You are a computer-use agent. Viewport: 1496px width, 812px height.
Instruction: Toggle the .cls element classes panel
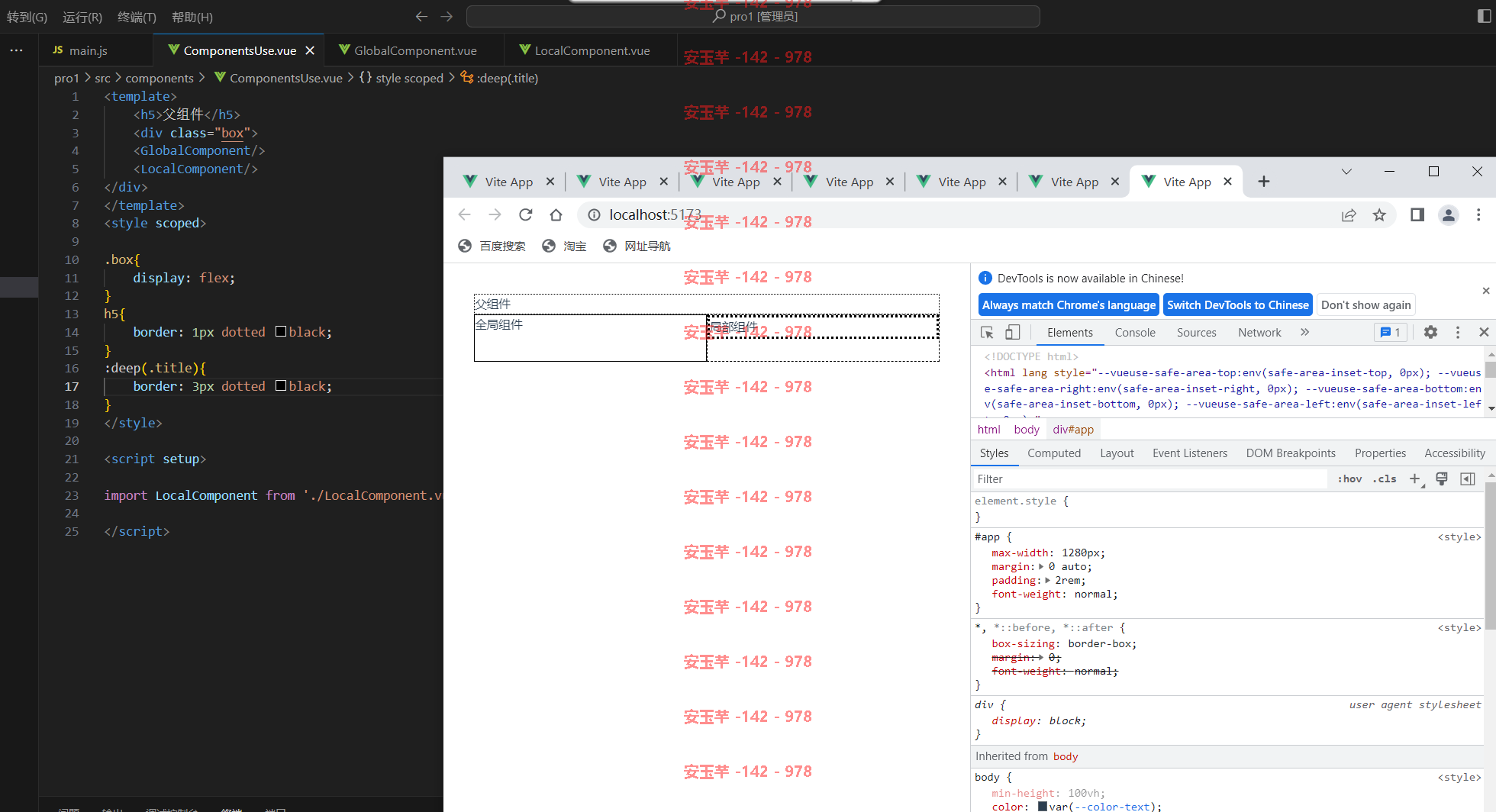point(1385,479)
